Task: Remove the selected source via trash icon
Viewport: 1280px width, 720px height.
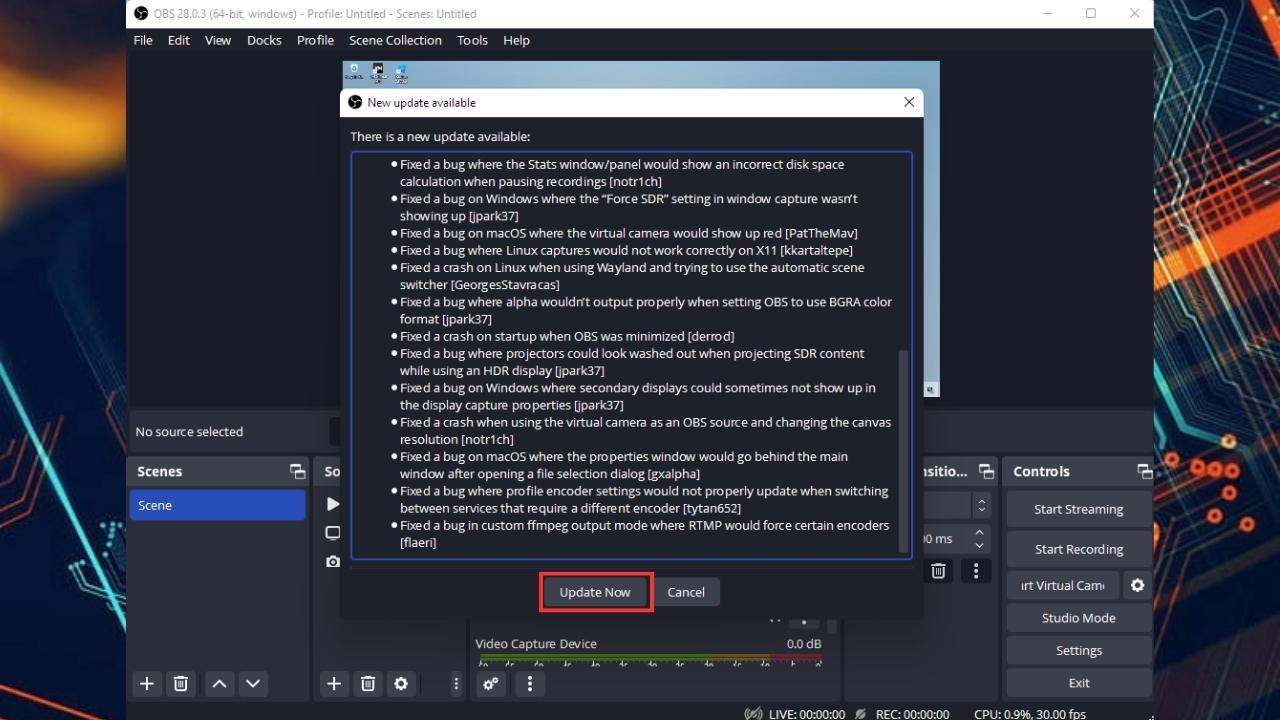Action: [x=367, y=683]
